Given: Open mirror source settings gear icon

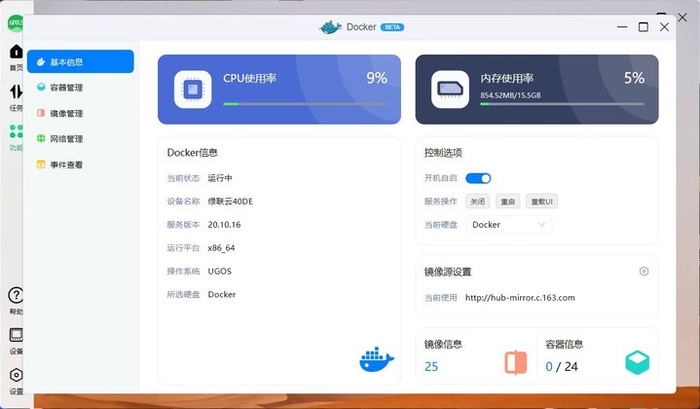Looking at the screenshot, I should pyautogui.click(x=644, y=271).
